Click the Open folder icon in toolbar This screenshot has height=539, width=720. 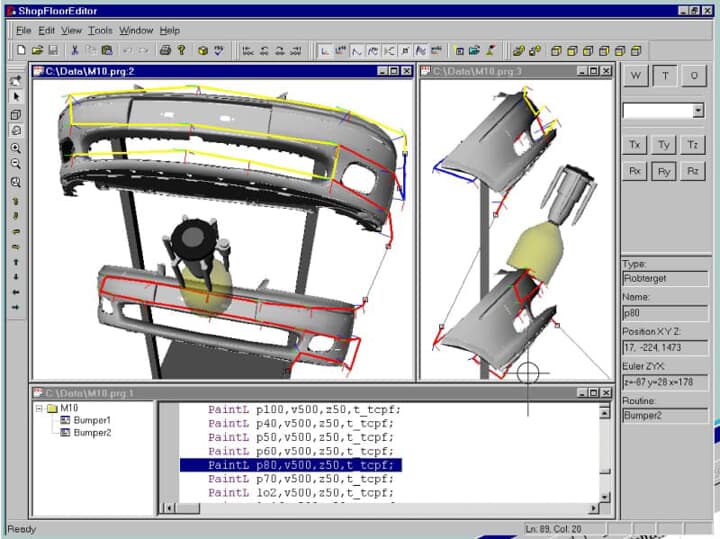coord(37,49)
